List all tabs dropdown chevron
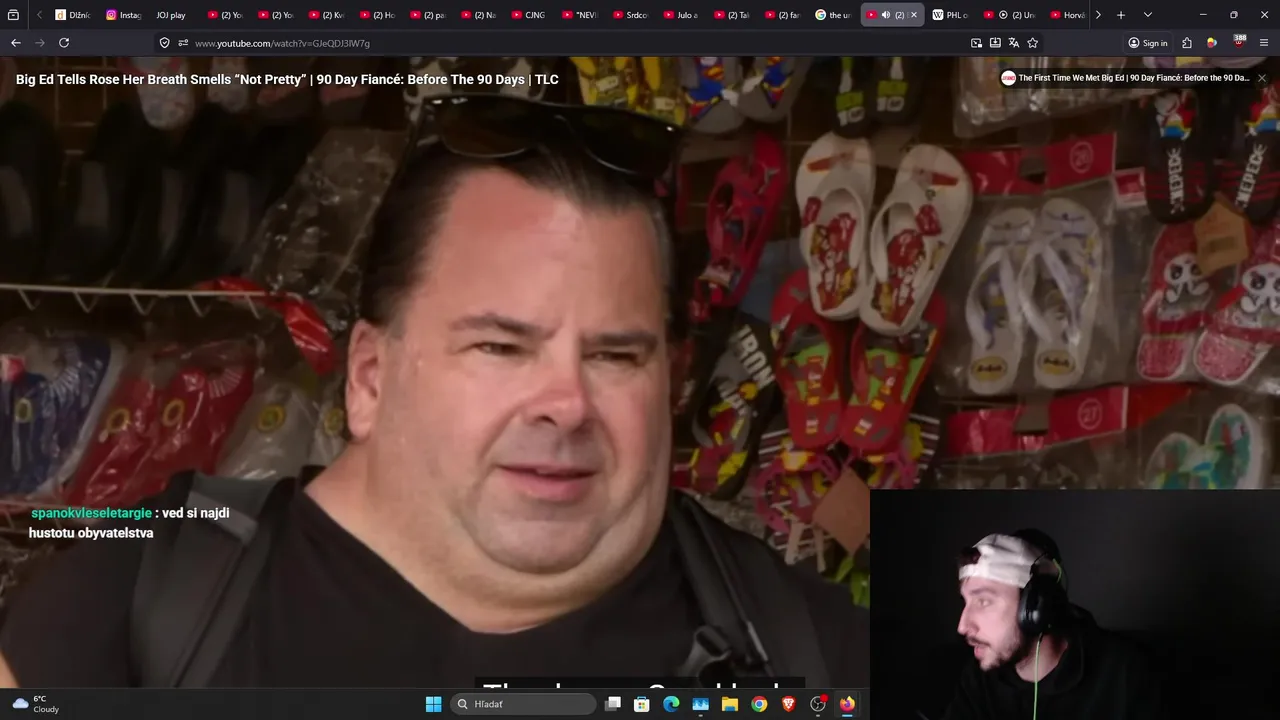 1147,15
